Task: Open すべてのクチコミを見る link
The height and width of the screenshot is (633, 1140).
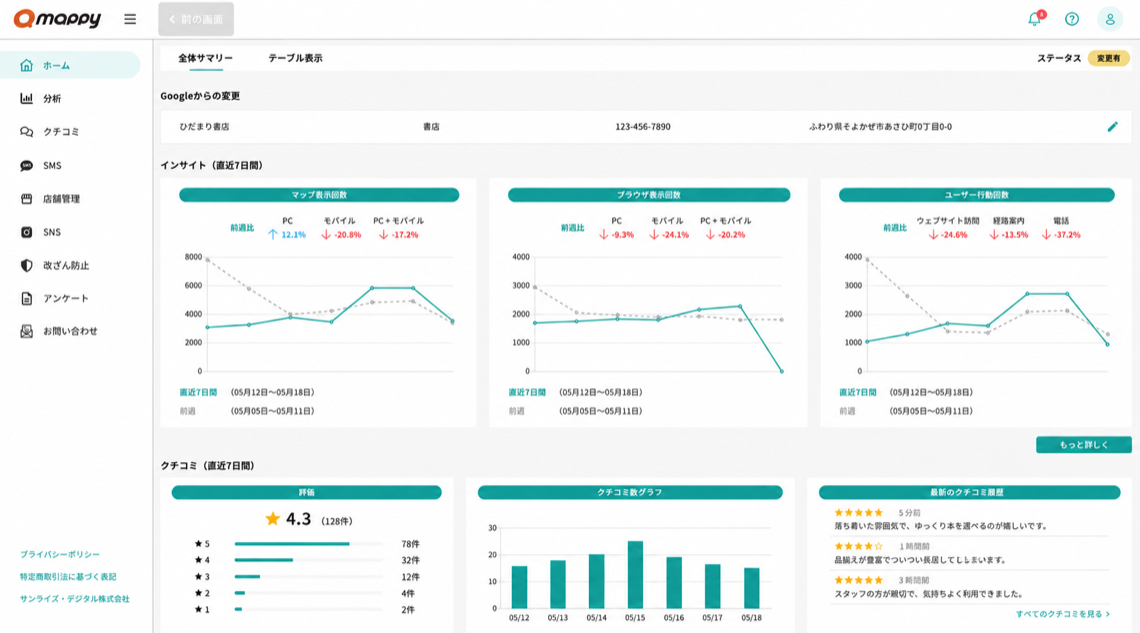Action: pyautogui.click(x=1063, y=614)
